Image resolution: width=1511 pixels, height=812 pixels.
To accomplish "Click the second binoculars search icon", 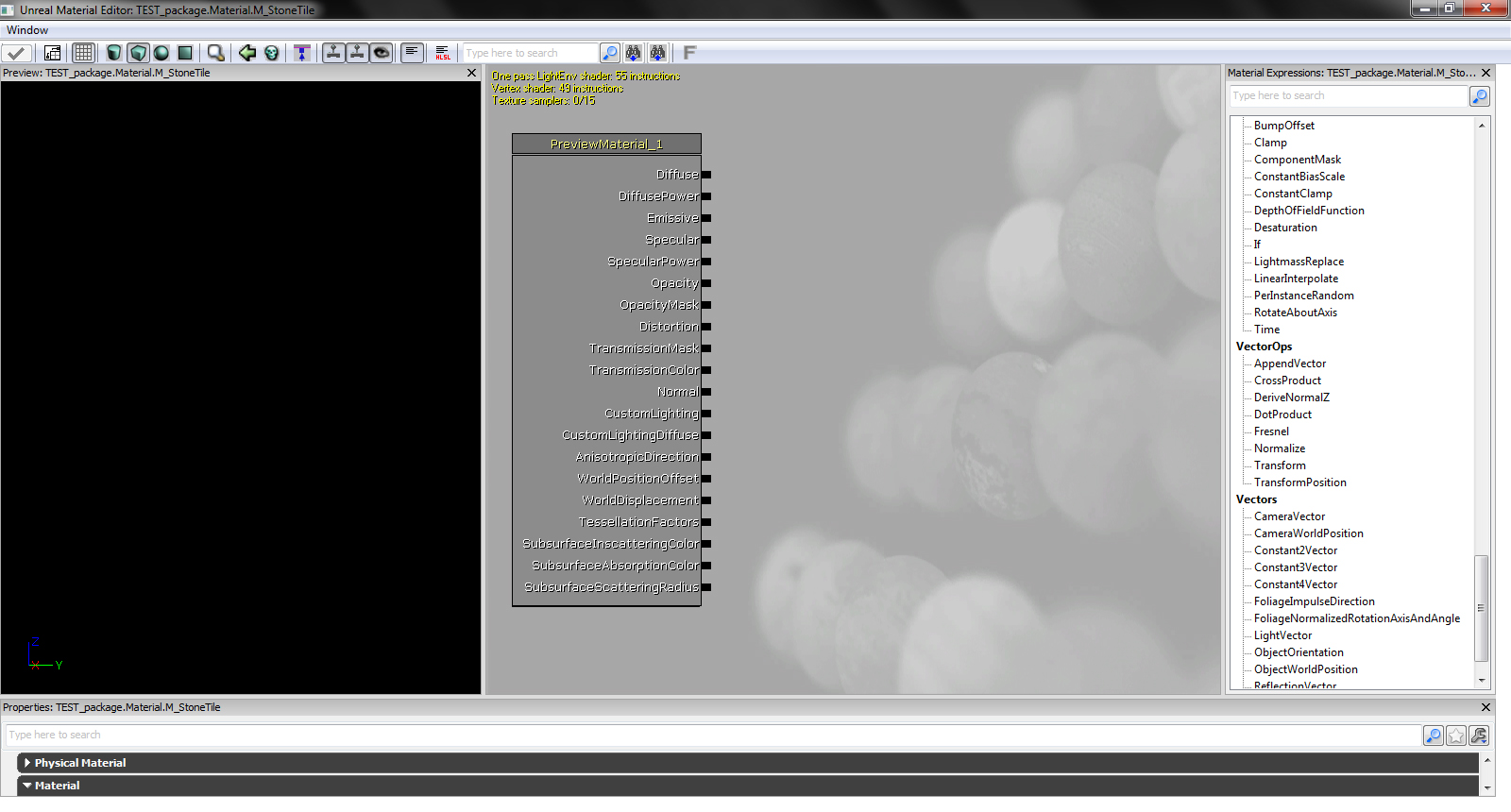I will 657,53.
